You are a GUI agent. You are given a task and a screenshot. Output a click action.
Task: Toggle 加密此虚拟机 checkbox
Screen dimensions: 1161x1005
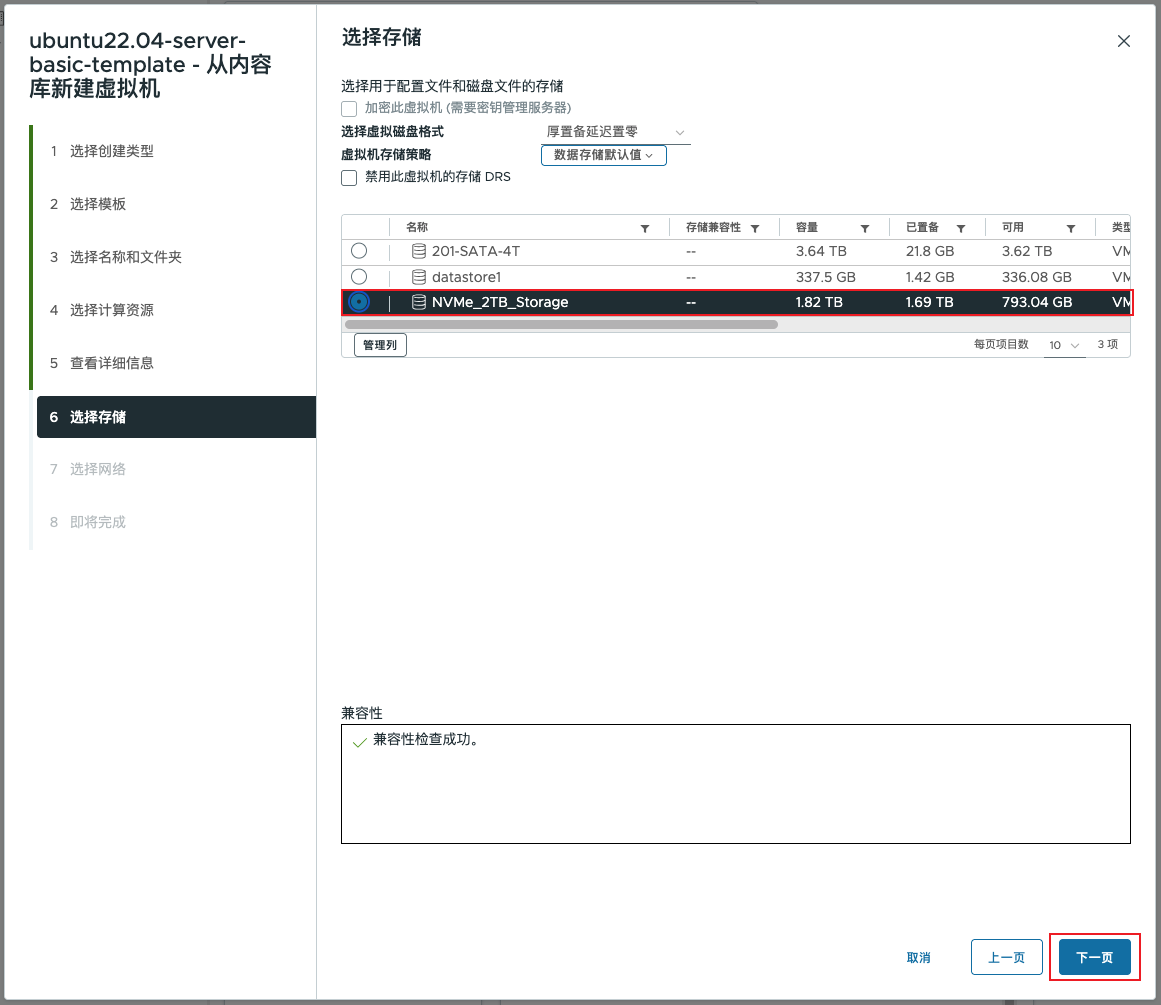349,109
